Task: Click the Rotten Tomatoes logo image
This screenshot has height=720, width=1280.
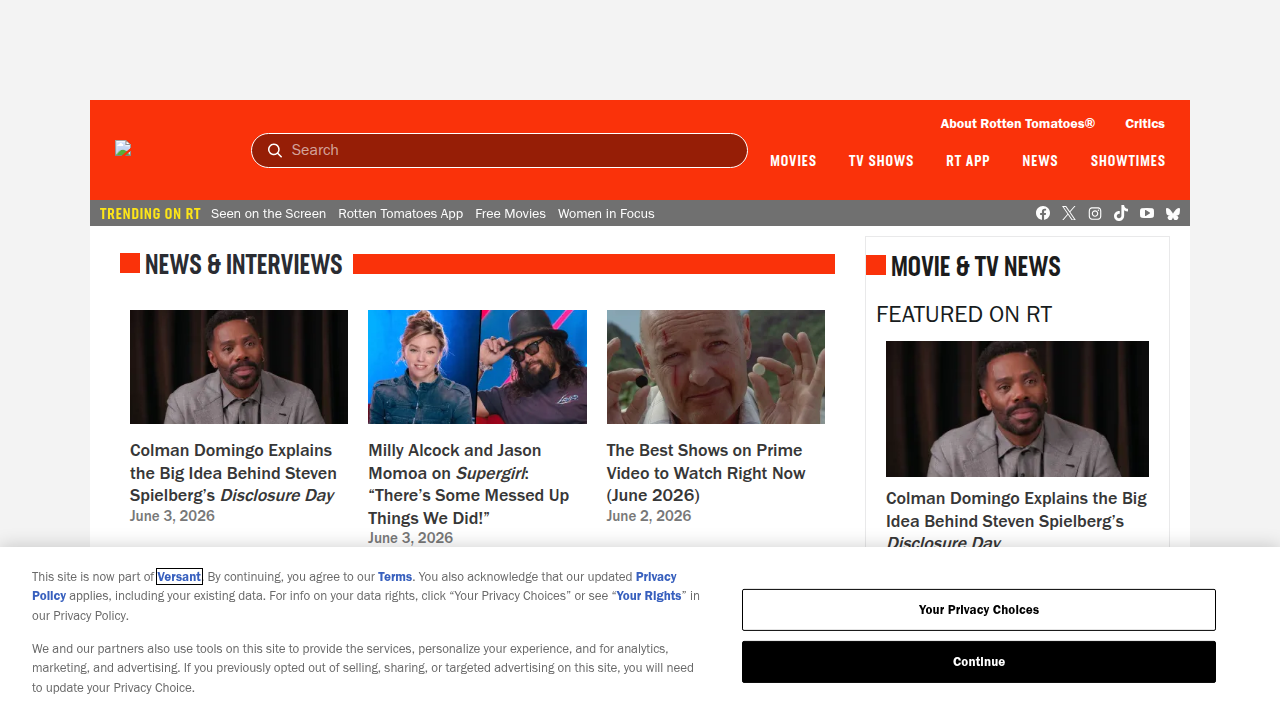Action: pos(124,148)
